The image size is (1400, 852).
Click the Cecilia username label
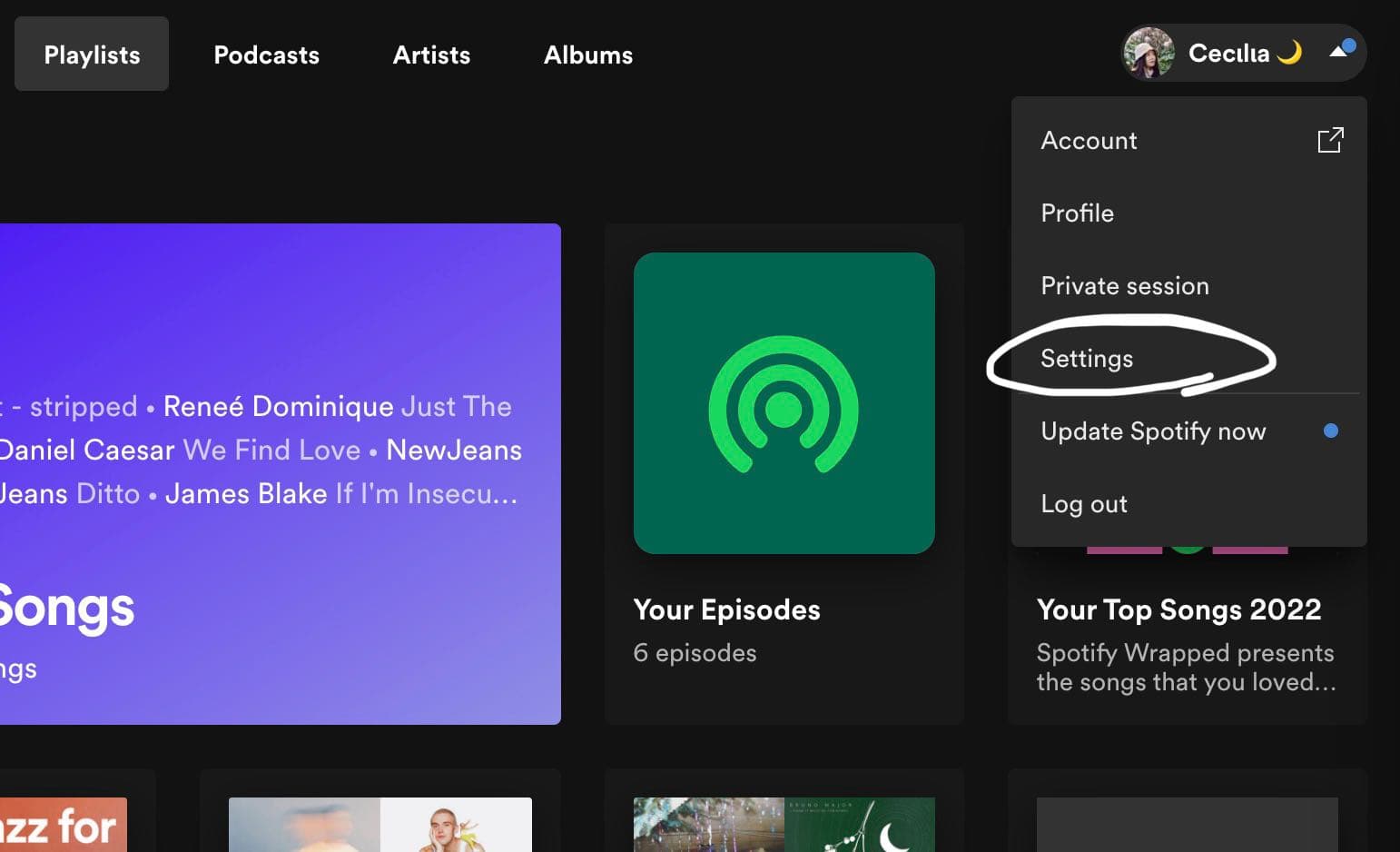click(1228, 53)
